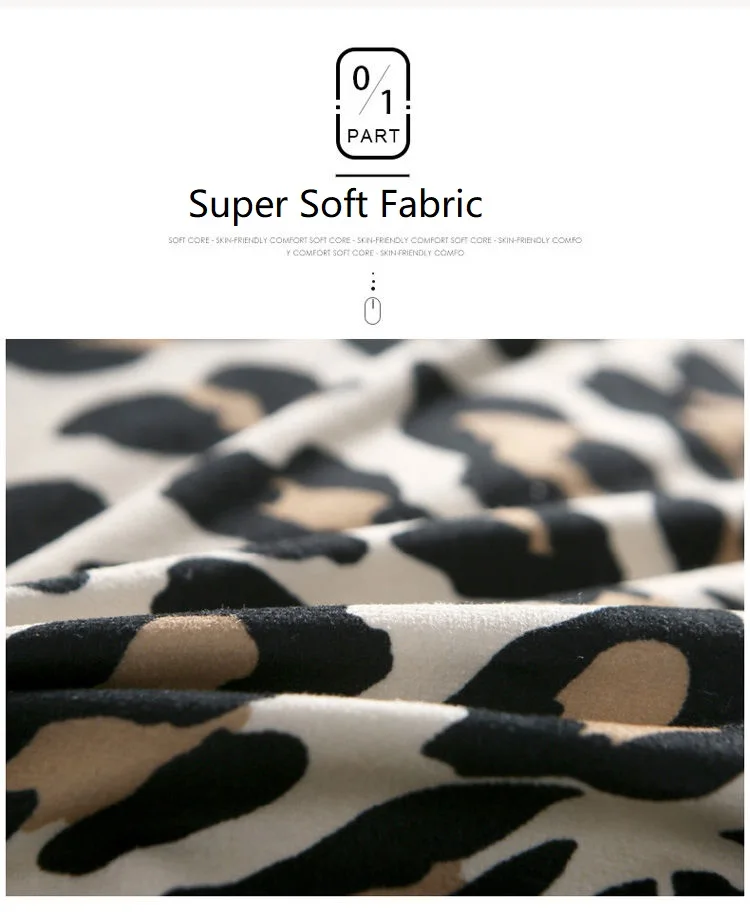Click the 01 PART badge icon
750x921 pixels.
coord(372,103)
